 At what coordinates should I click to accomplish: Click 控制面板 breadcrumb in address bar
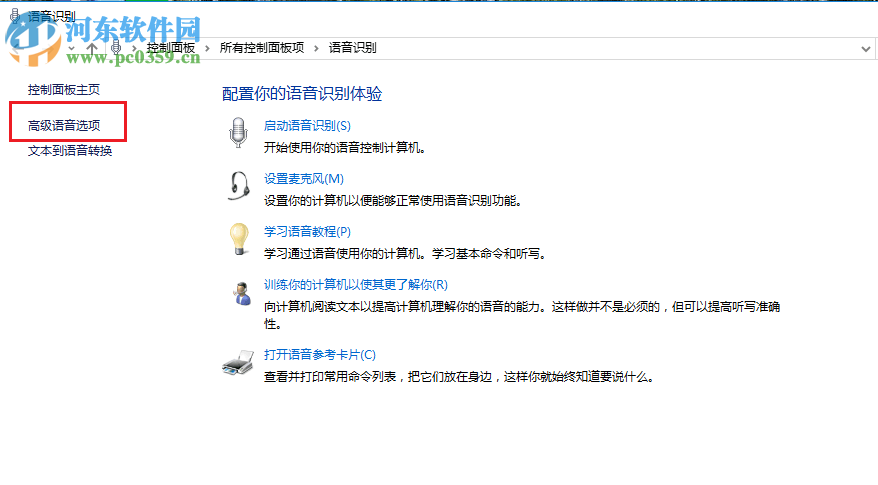pyautogui.click(x=171, y=48)
